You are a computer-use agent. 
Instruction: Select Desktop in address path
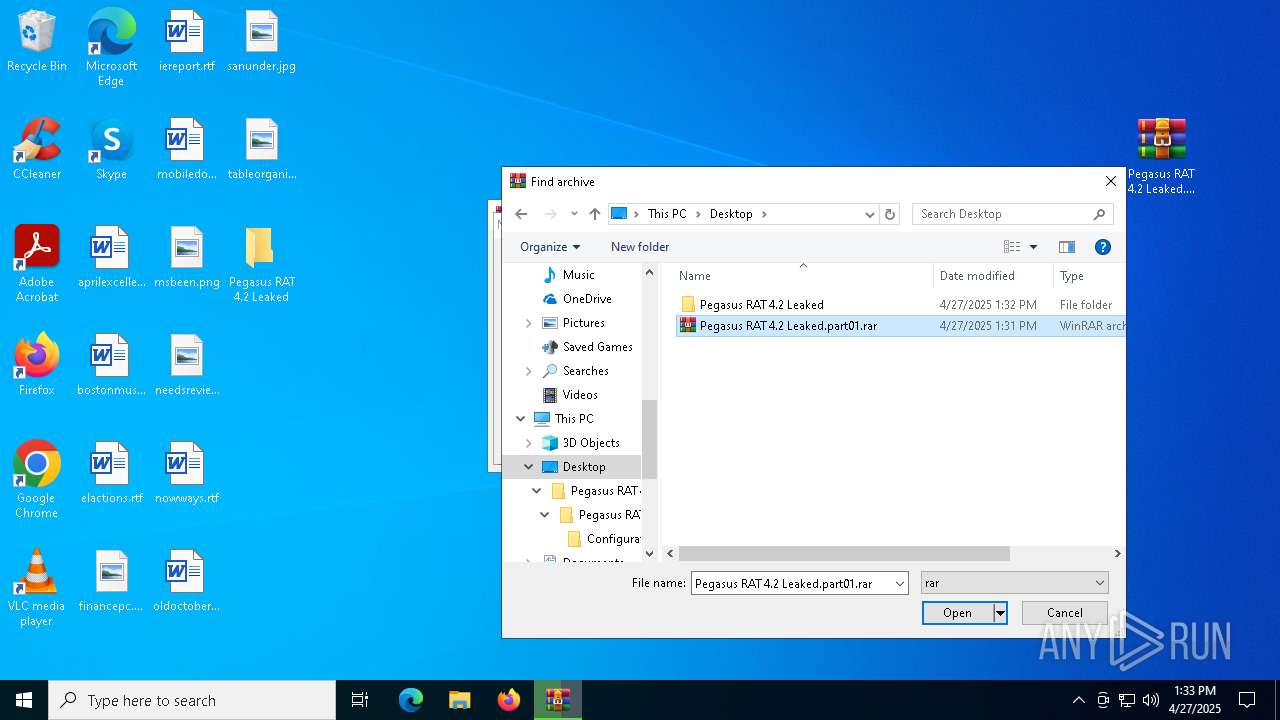[x=731, y=214]
